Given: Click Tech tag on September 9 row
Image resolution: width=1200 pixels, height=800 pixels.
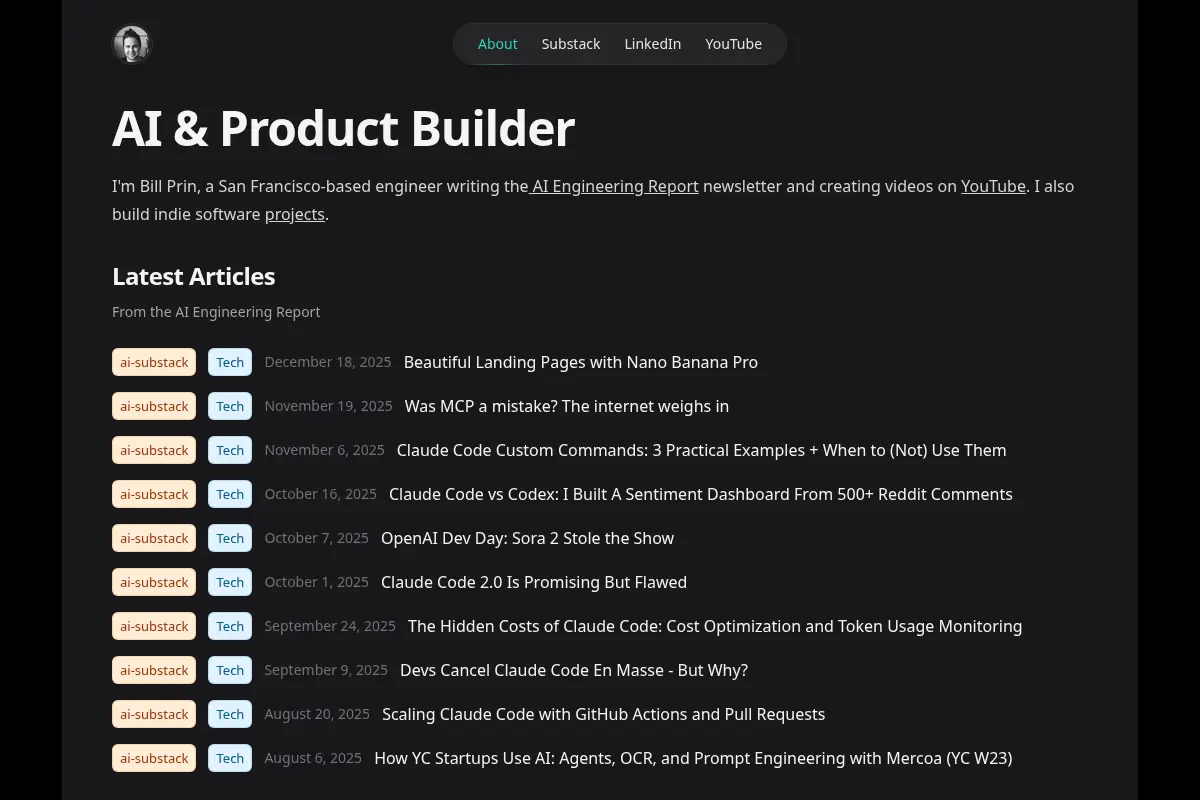Looking at the screenshot, I should click(230, 670).
